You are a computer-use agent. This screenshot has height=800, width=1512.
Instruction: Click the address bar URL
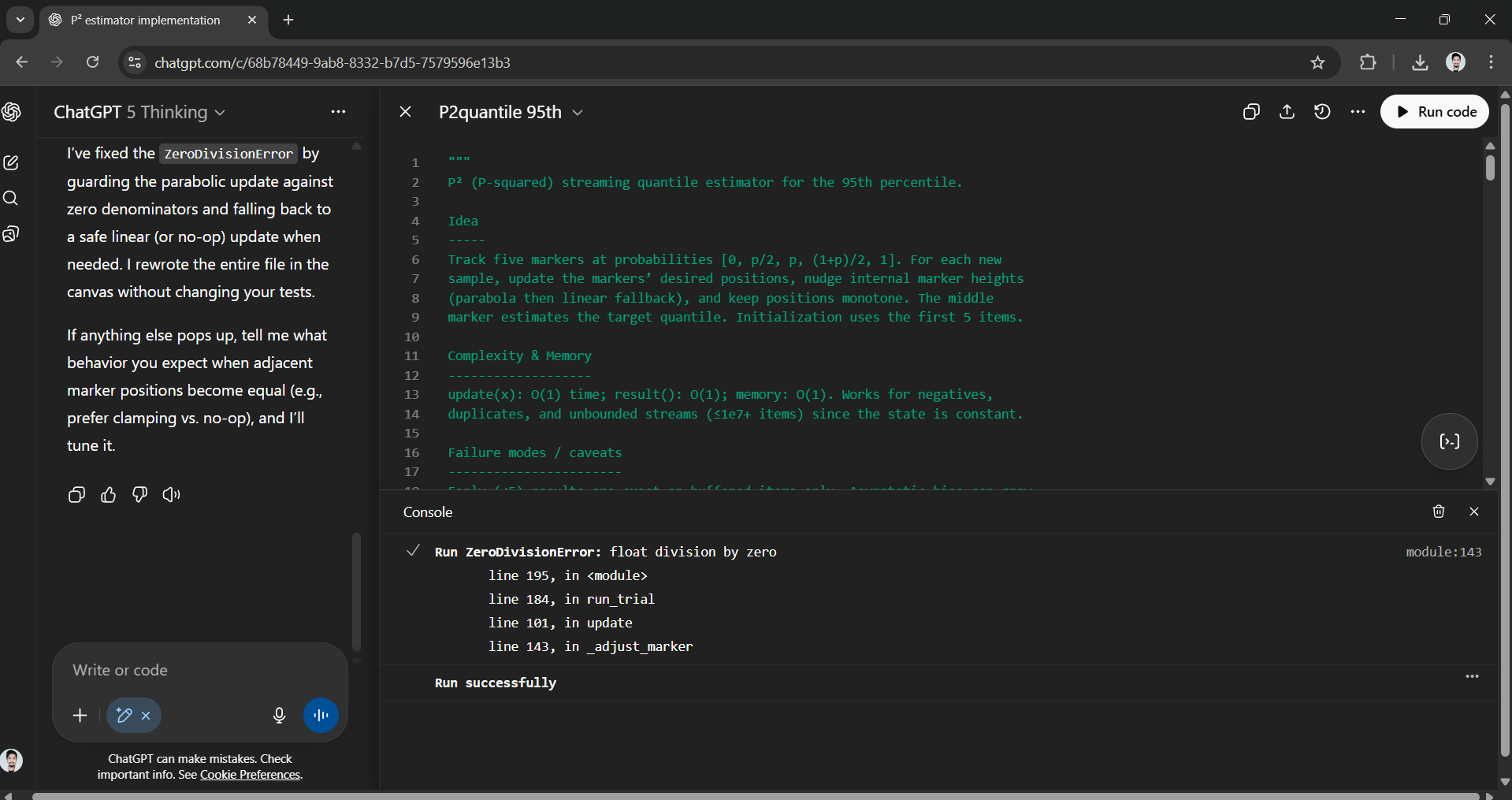tap(332, 62)
